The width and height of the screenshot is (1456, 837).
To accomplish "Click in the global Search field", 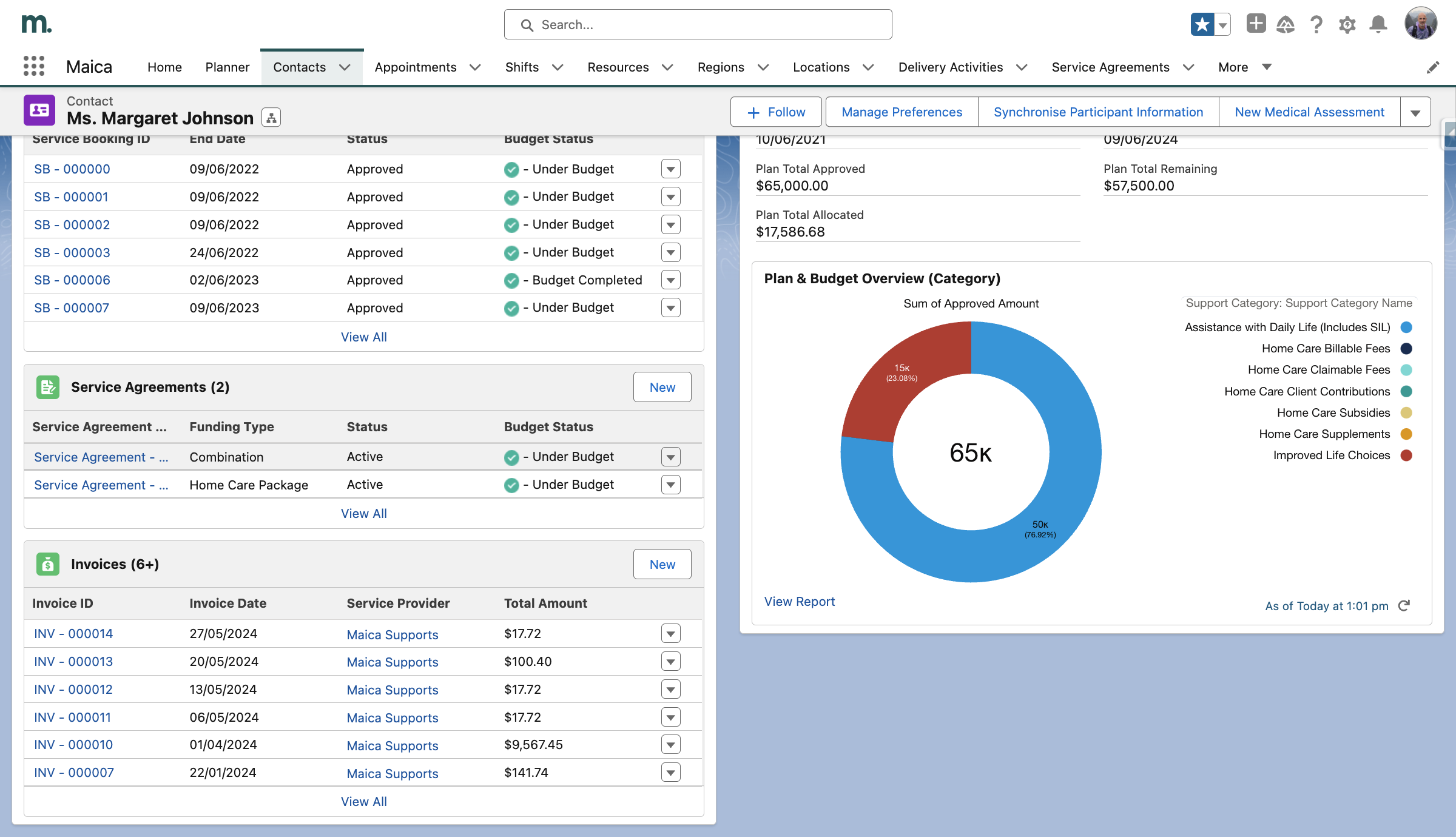I will point(698,25).
